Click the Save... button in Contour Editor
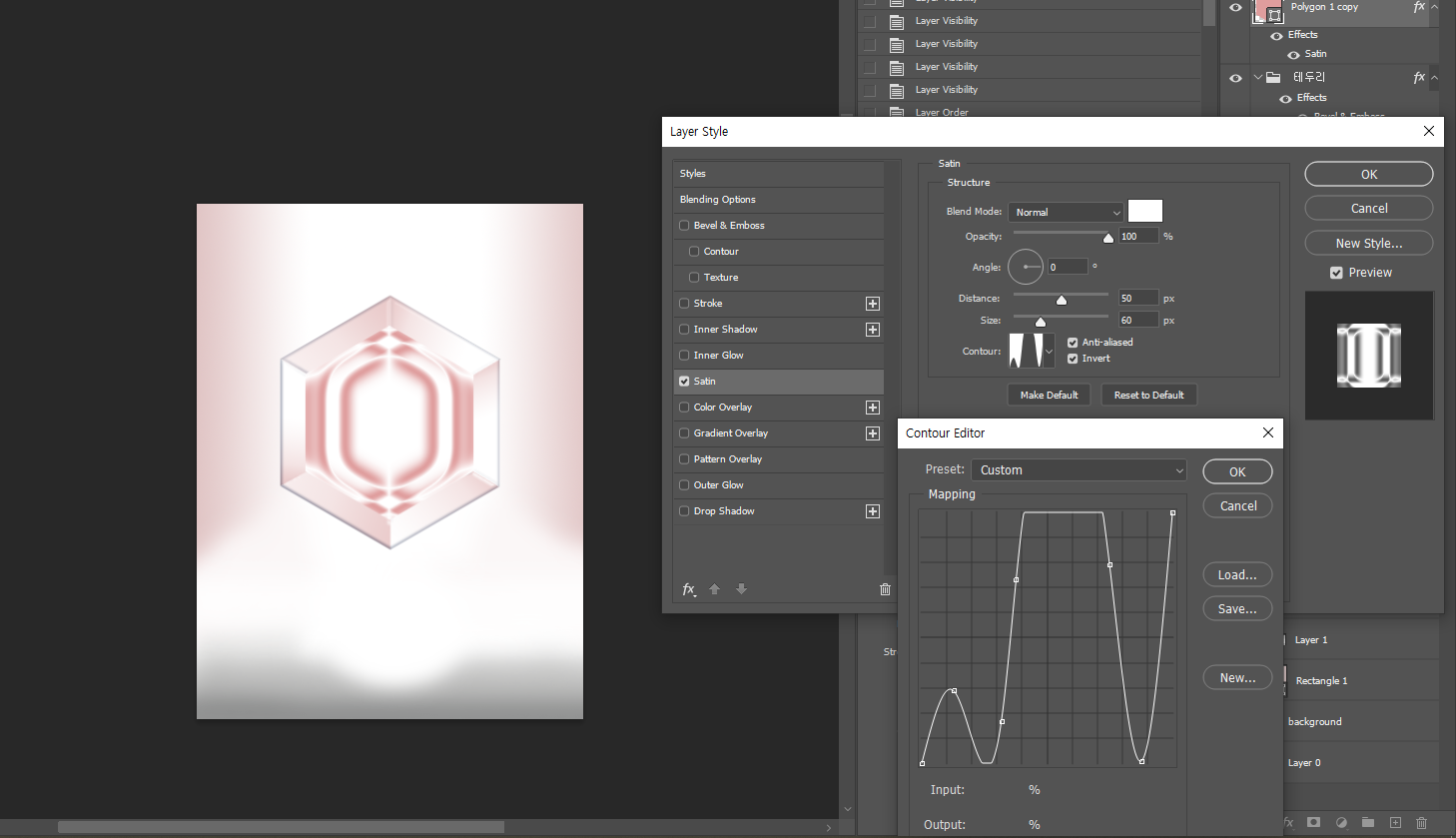Screen dimensions: 1456x838 [x=1237, y=608]
